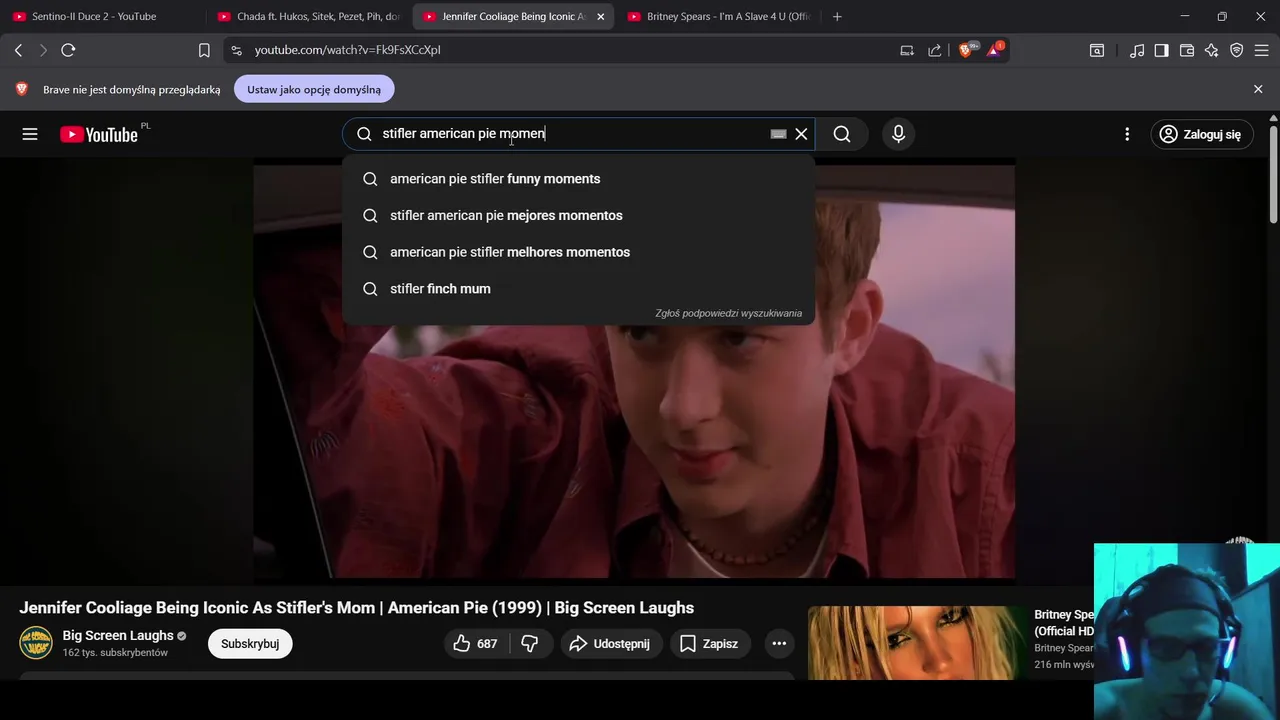Open search tabs toolbar icon
This screenshot has height=720, width=1280.
[x=1097, y=50]
